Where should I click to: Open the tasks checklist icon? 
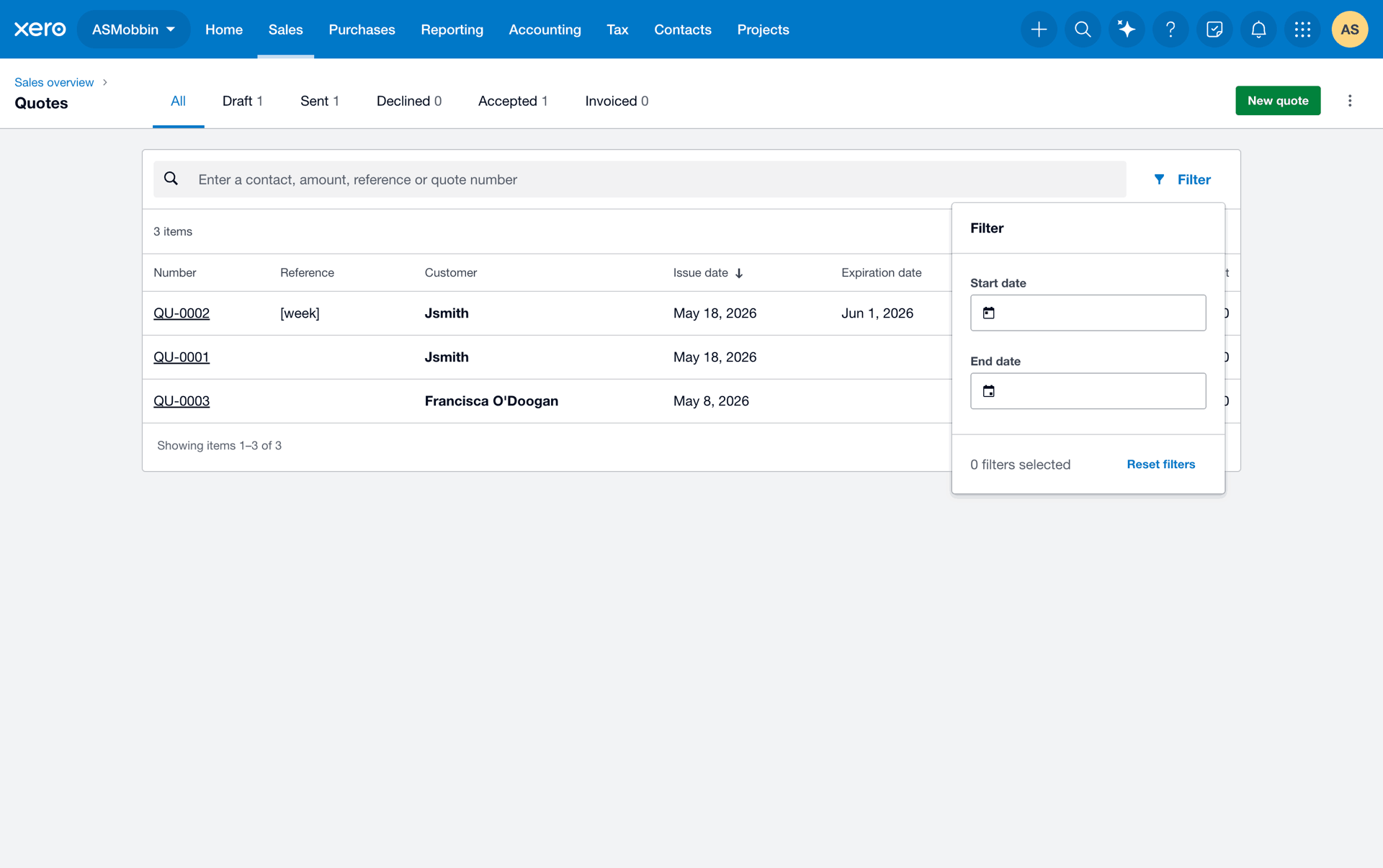(1214, 30)
